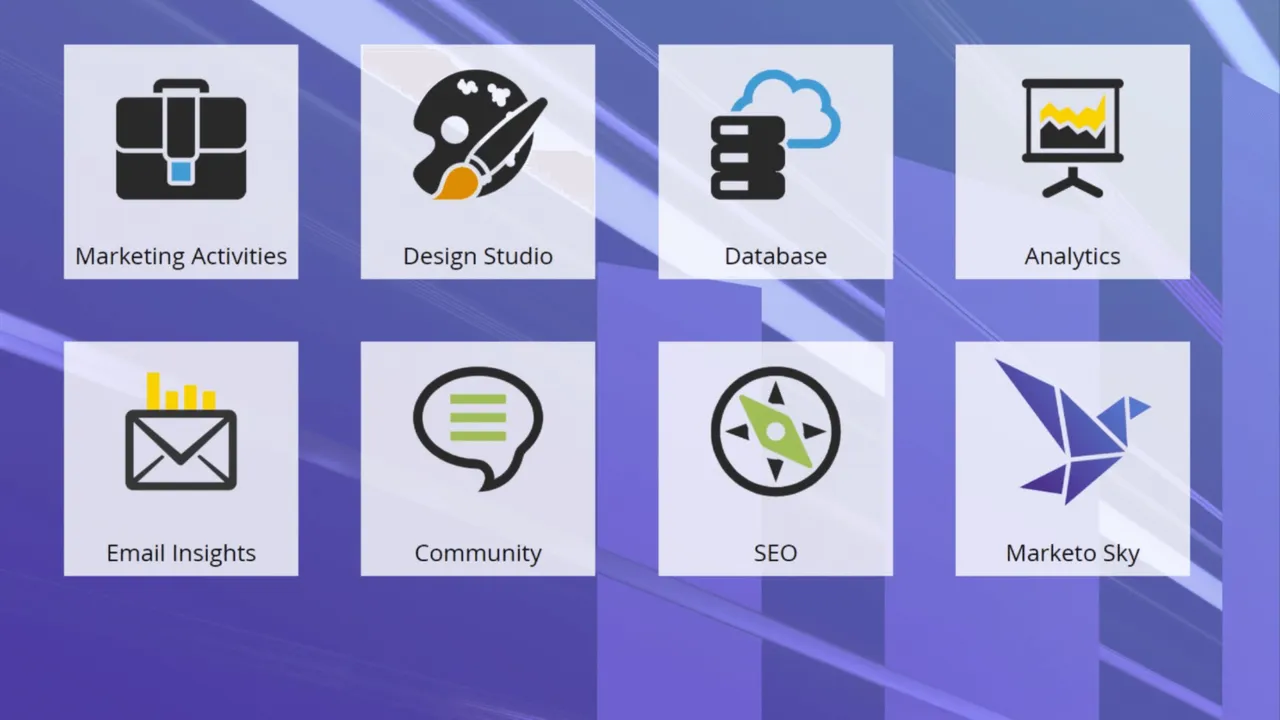This screenshot has height=720, width=1280.
Task: Choose the "Analytics" tile label
Action: click(x=1072, y=256)
